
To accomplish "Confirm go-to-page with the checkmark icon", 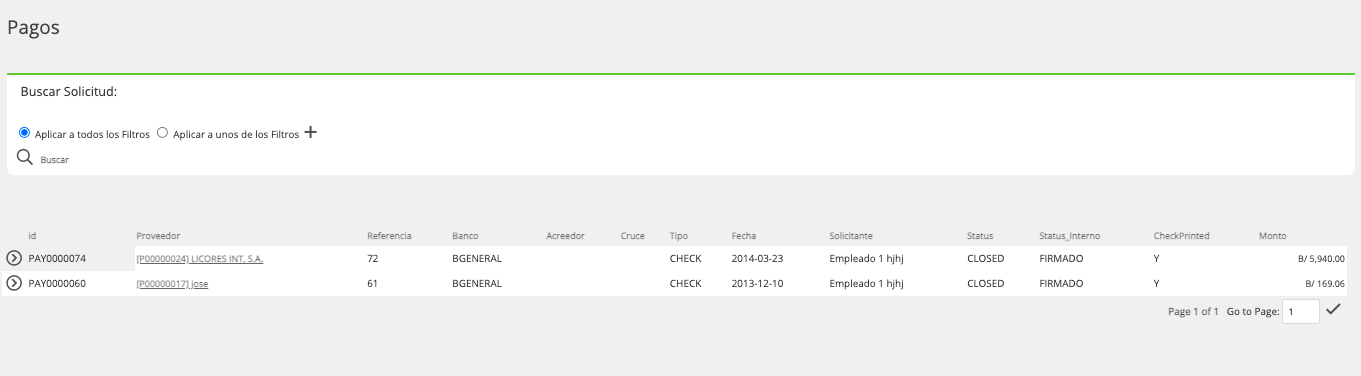I will (x=1333, y=310).
